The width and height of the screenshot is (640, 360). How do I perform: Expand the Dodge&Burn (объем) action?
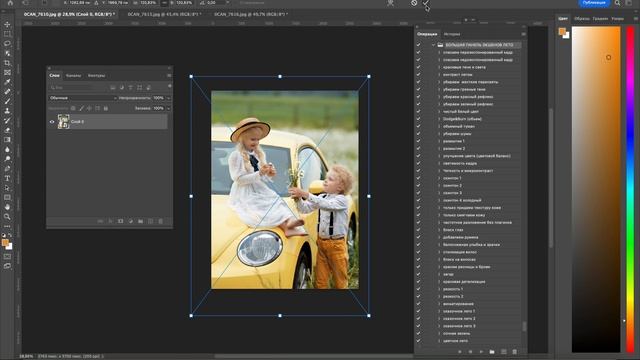click(439, 119)
